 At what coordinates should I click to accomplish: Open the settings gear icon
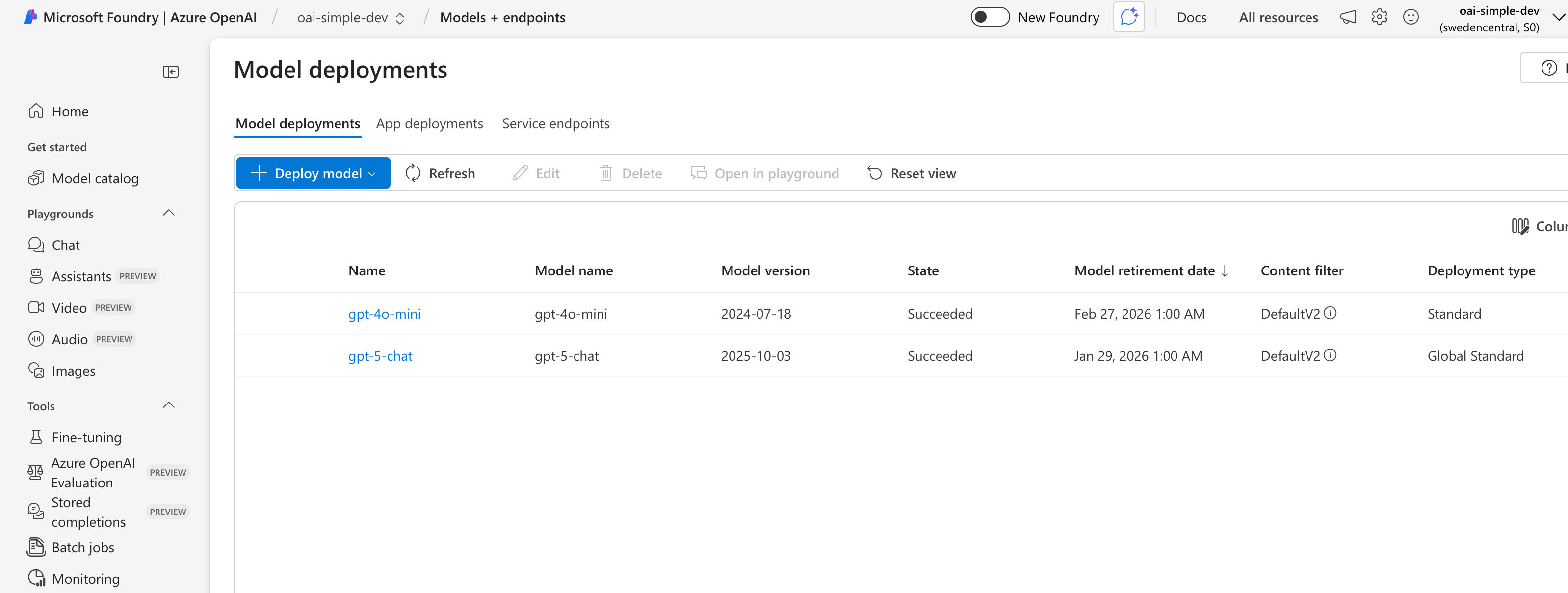1379,17
